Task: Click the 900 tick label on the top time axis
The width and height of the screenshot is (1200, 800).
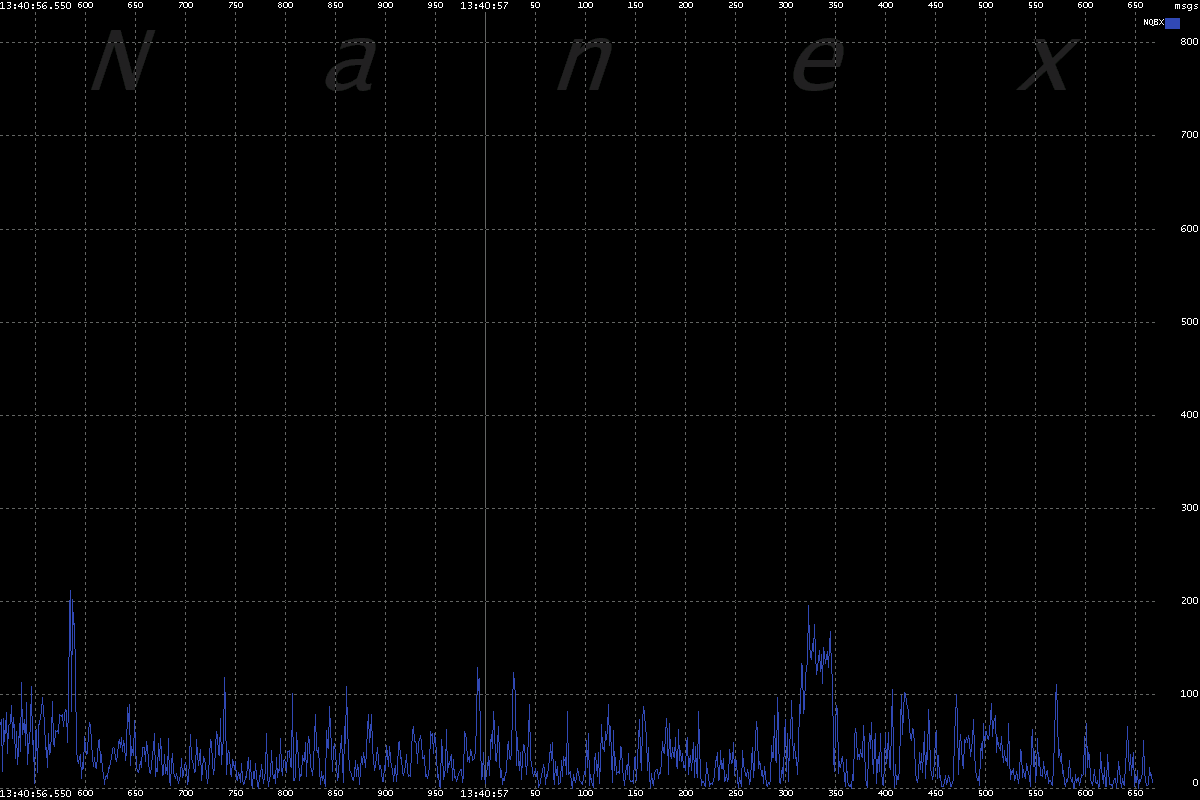Action: 385,6
